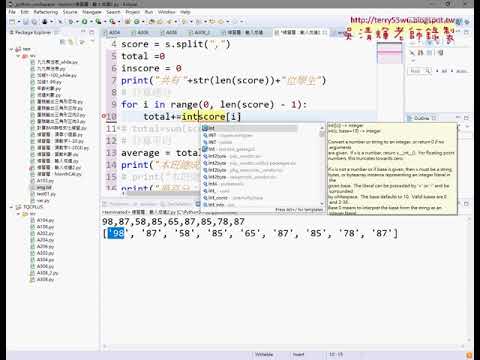Open the Run menu
This screenshot has width=480, height=360.
(x=149, y=12)
